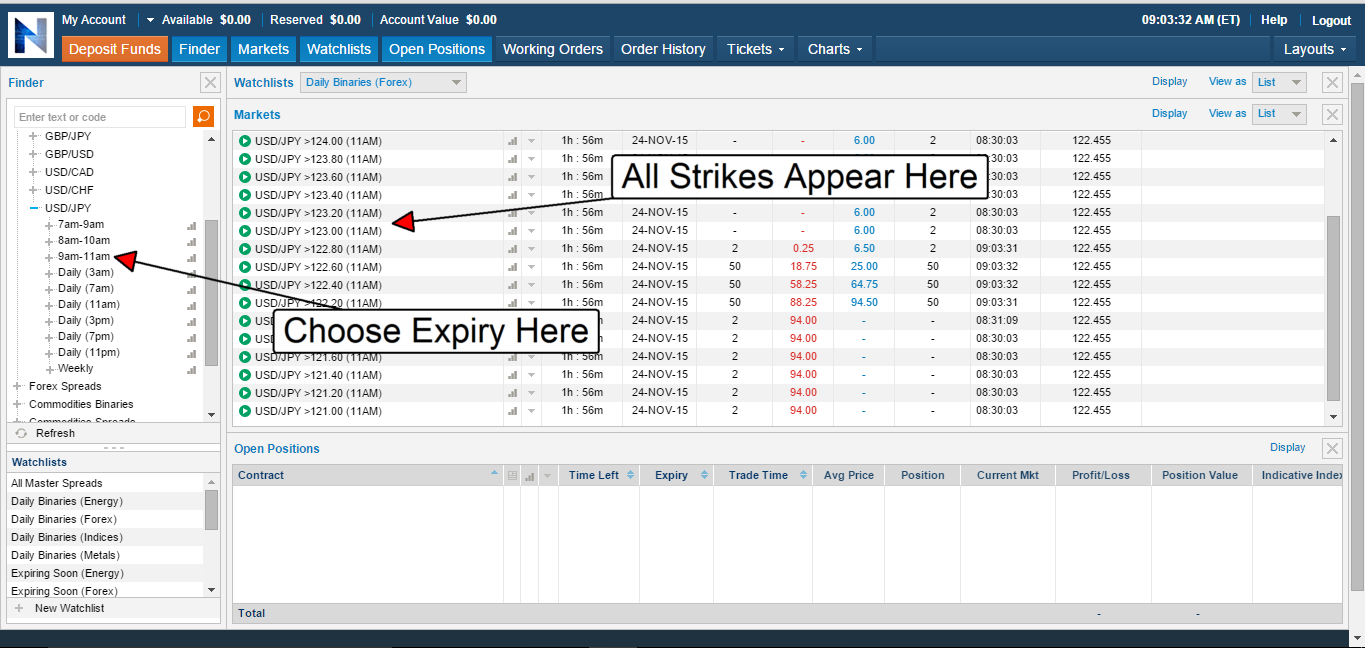
Task: Select Daily Binaries (Indices) watchlist
Action: point(67,537)
